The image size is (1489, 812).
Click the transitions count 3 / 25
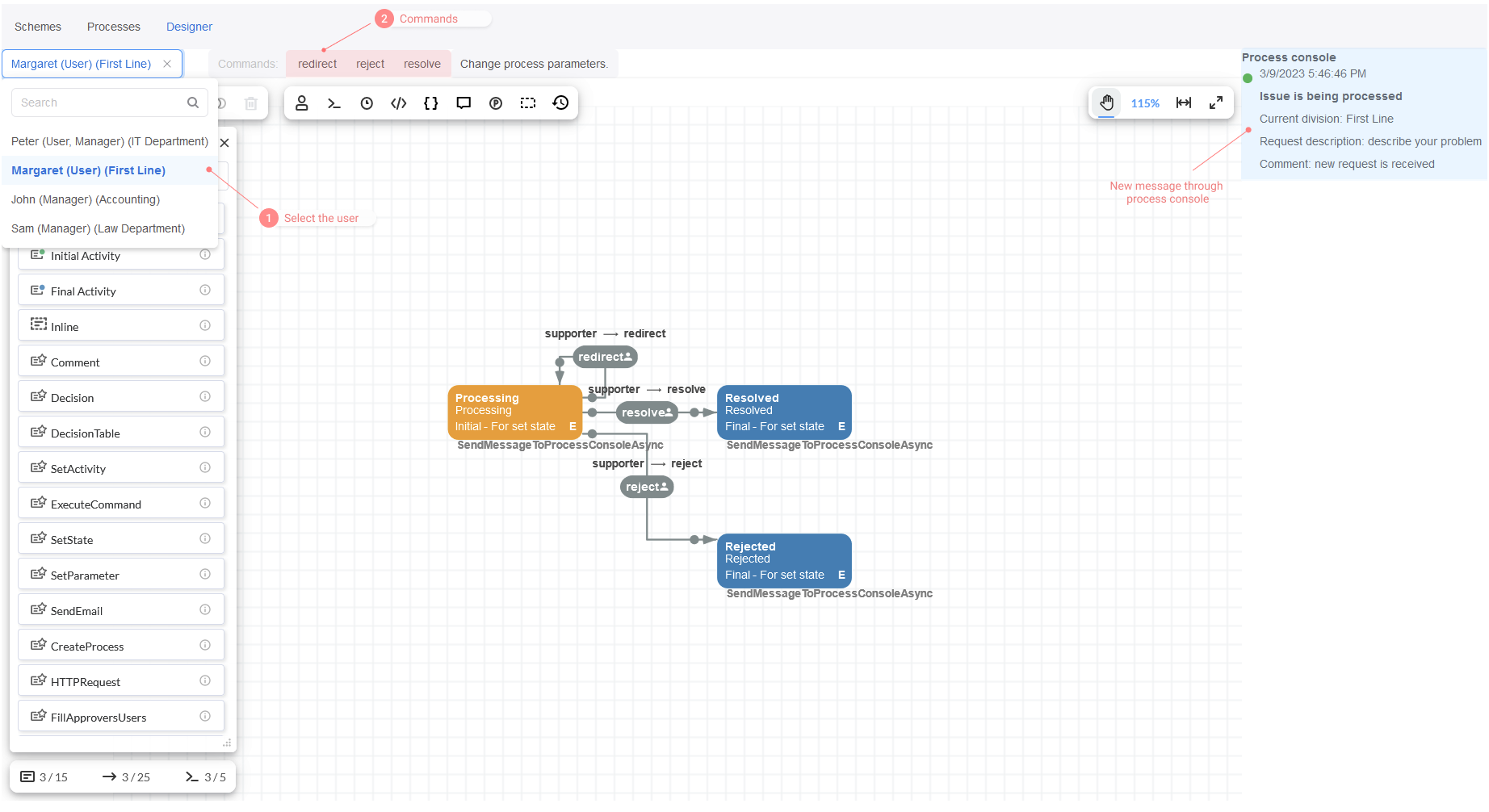pos(127,777)
